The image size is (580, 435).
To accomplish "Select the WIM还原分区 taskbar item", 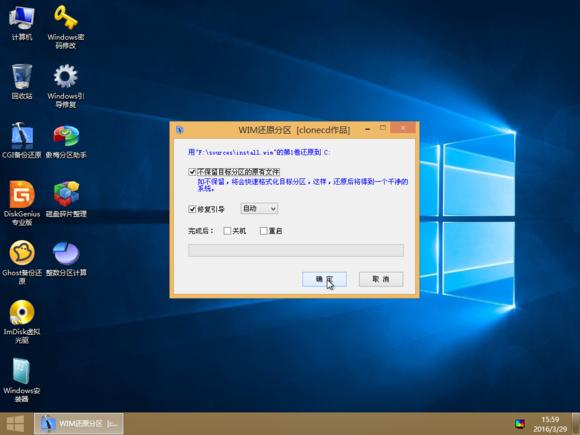I will pyautogui.click(x=79, y=424).
